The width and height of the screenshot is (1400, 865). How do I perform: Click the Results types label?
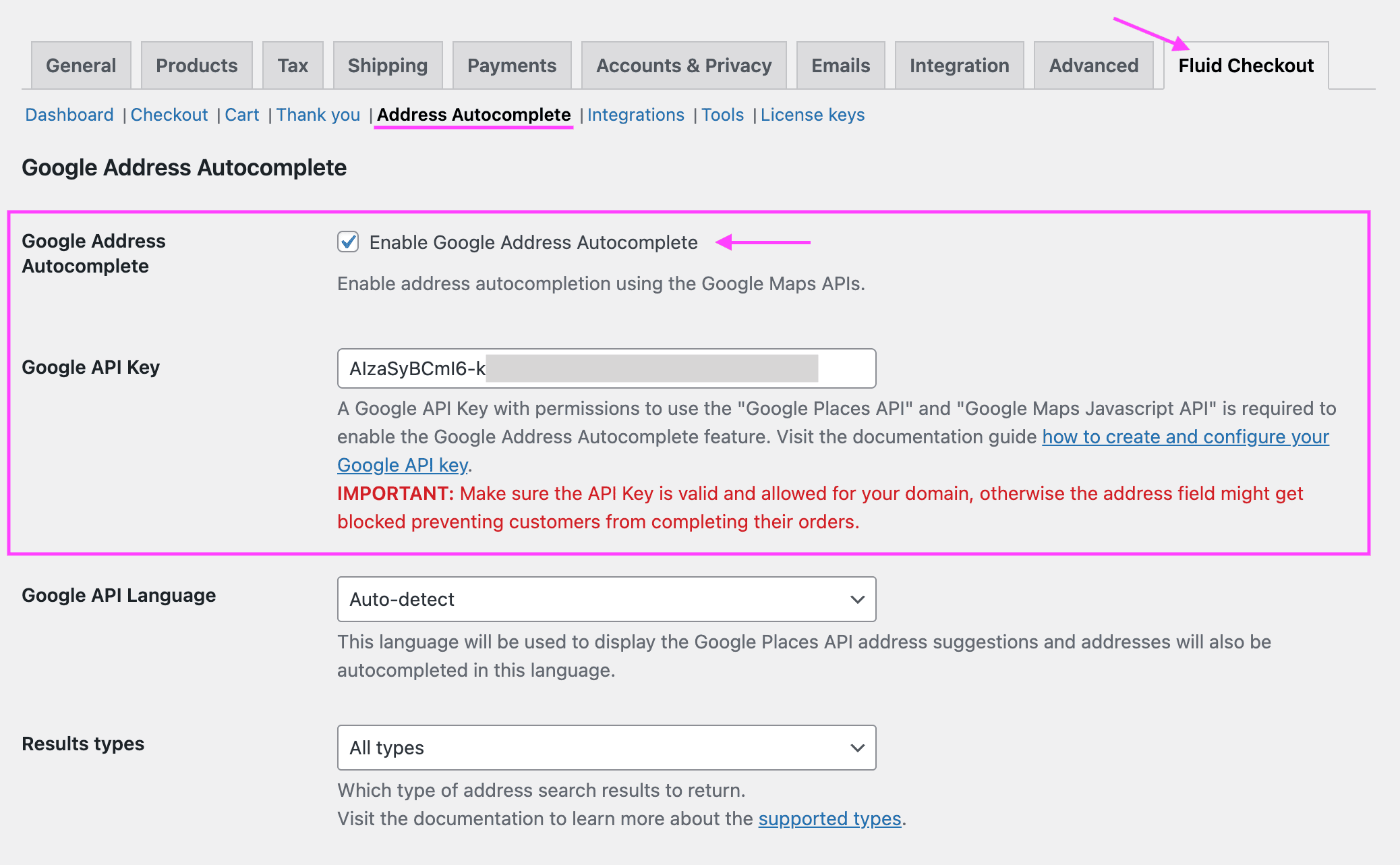coord(83,744)
